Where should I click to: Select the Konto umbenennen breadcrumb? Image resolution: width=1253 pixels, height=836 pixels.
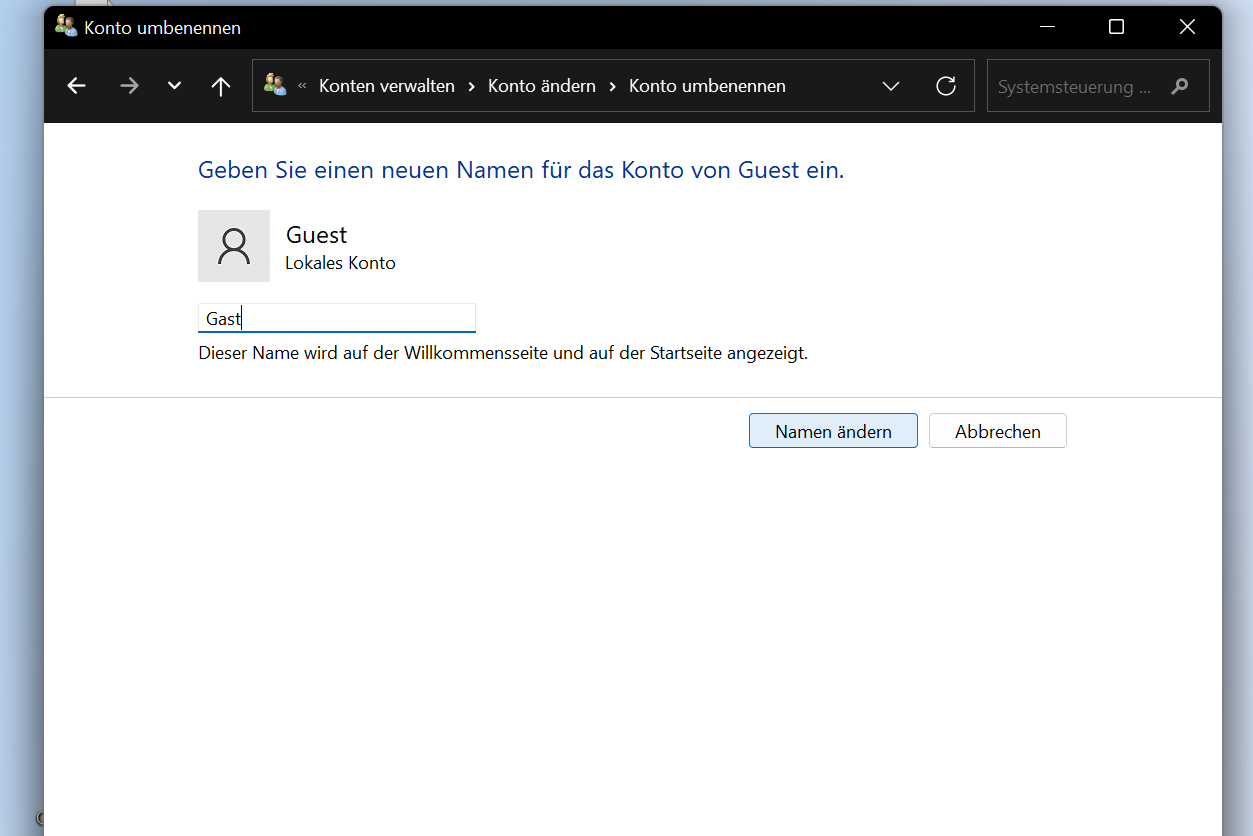click(x=706, y=86)
